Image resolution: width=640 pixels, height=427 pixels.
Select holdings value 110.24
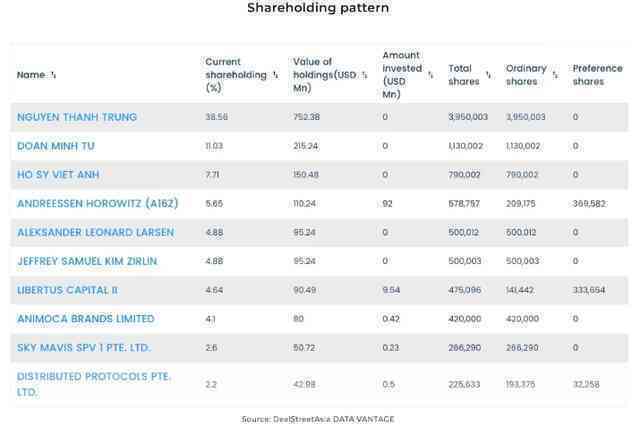pos(304,204)
